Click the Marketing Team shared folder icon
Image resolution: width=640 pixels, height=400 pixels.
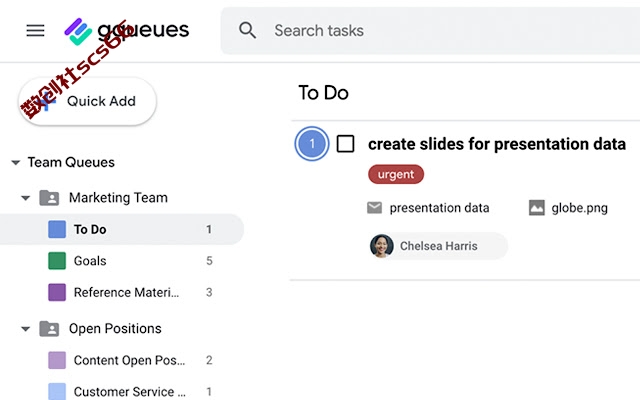[49, 198]
